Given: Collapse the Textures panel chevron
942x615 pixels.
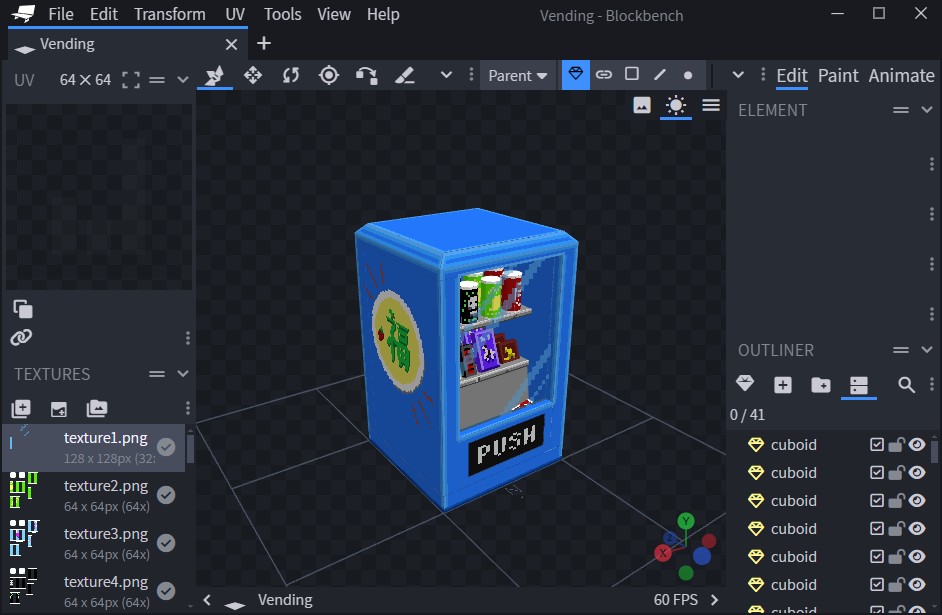Looking at the screenshot, I should pos(183,374).
